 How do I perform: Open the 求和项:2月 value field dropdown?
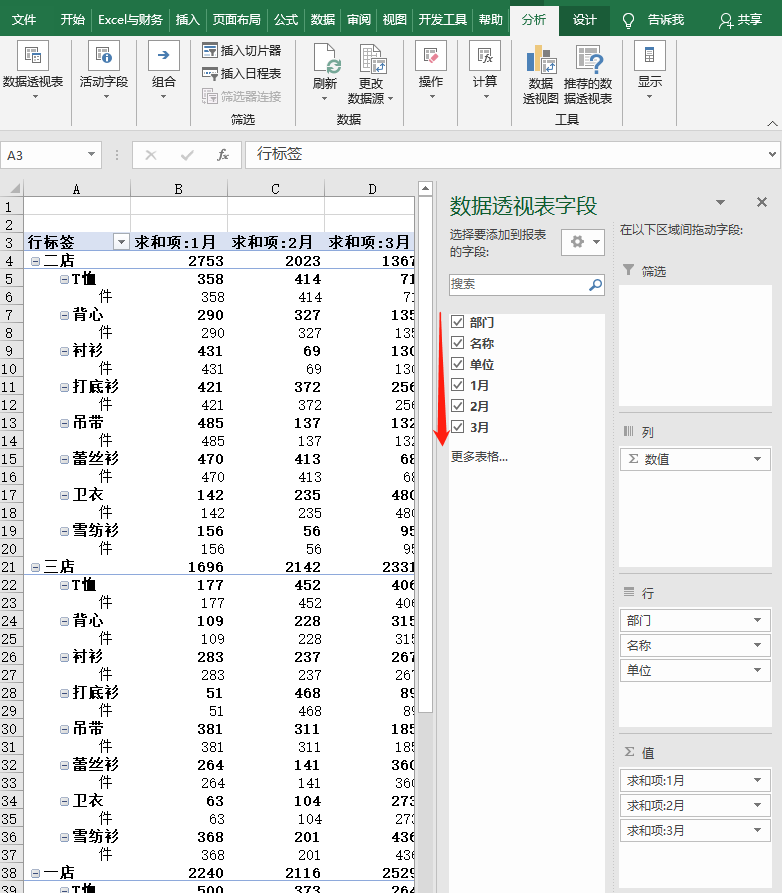tap(758, 805)
